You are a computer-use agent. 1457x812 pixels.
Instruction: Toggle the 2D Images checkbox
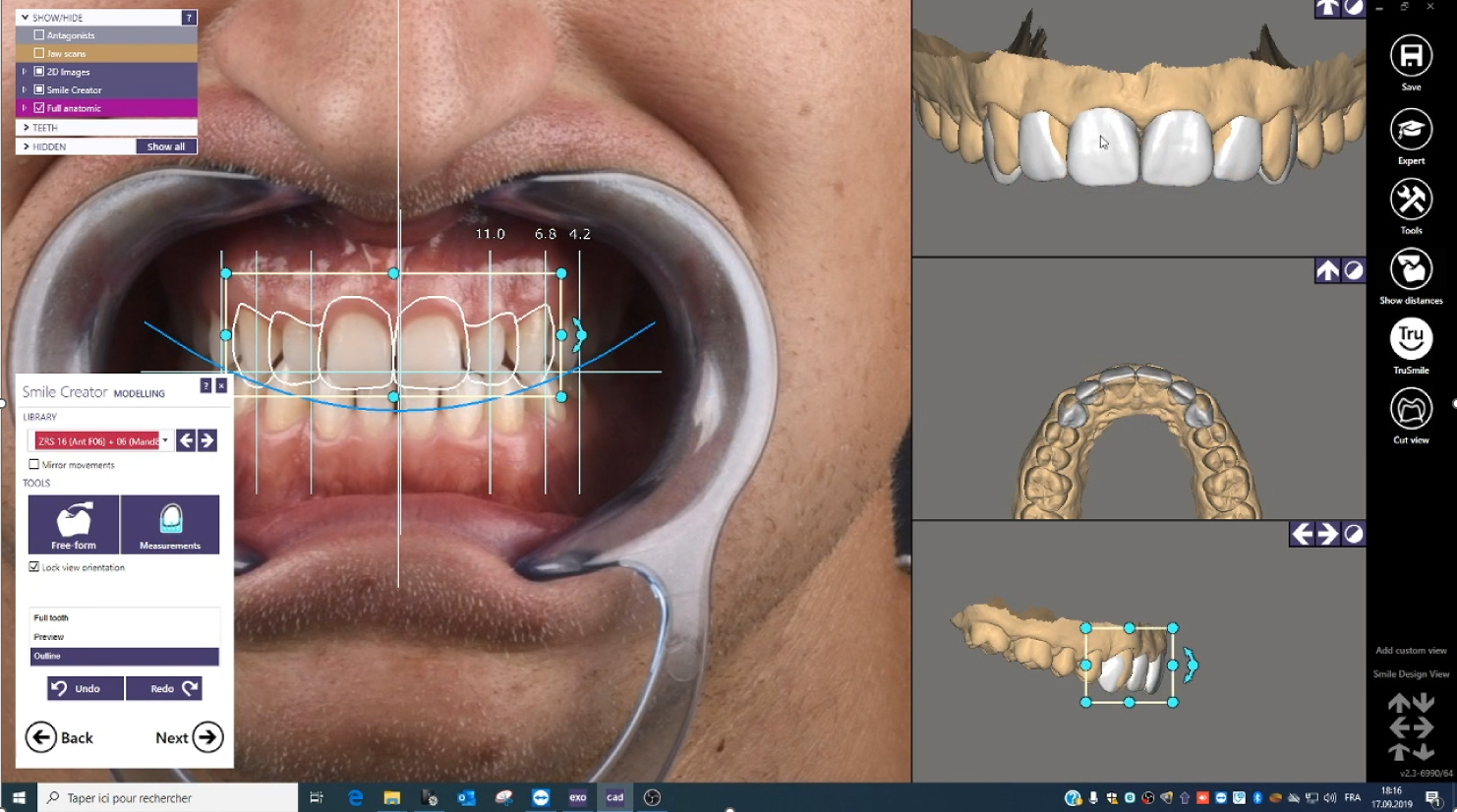(39, 72)
